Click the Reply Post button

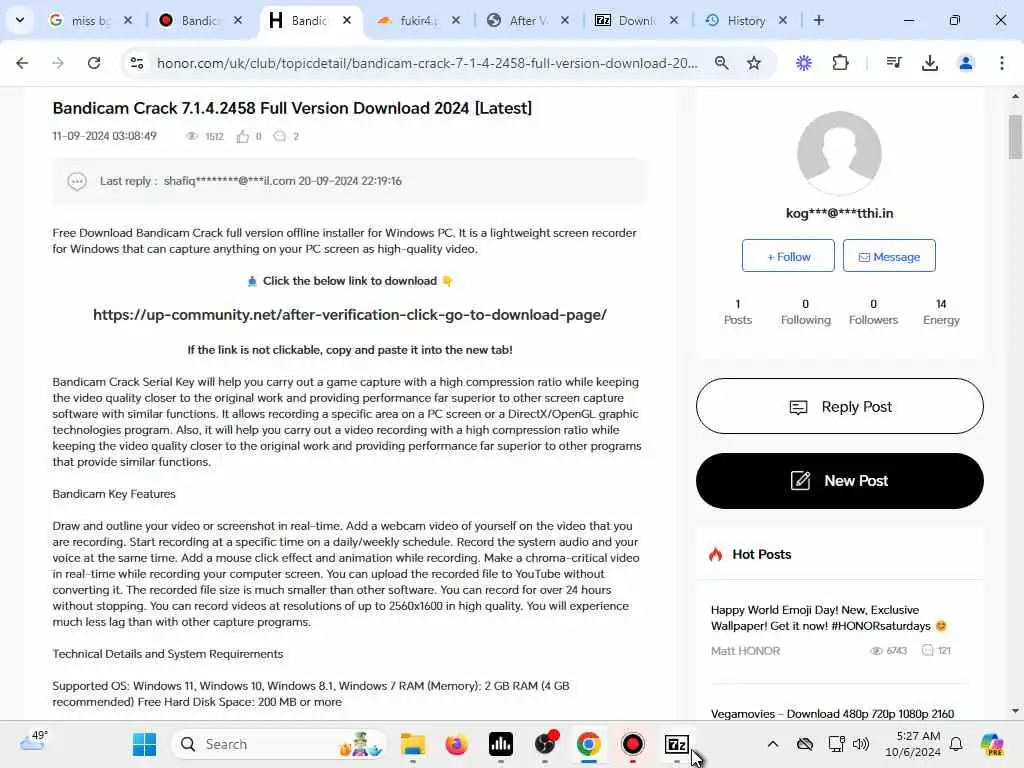840,406
